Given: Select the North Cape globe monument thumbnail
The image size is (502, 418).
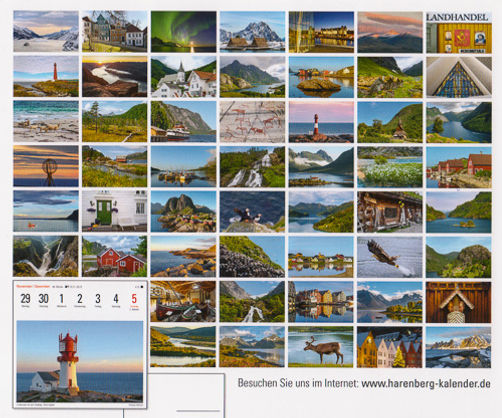Looking at the screenshot, I should click(46, 166).
